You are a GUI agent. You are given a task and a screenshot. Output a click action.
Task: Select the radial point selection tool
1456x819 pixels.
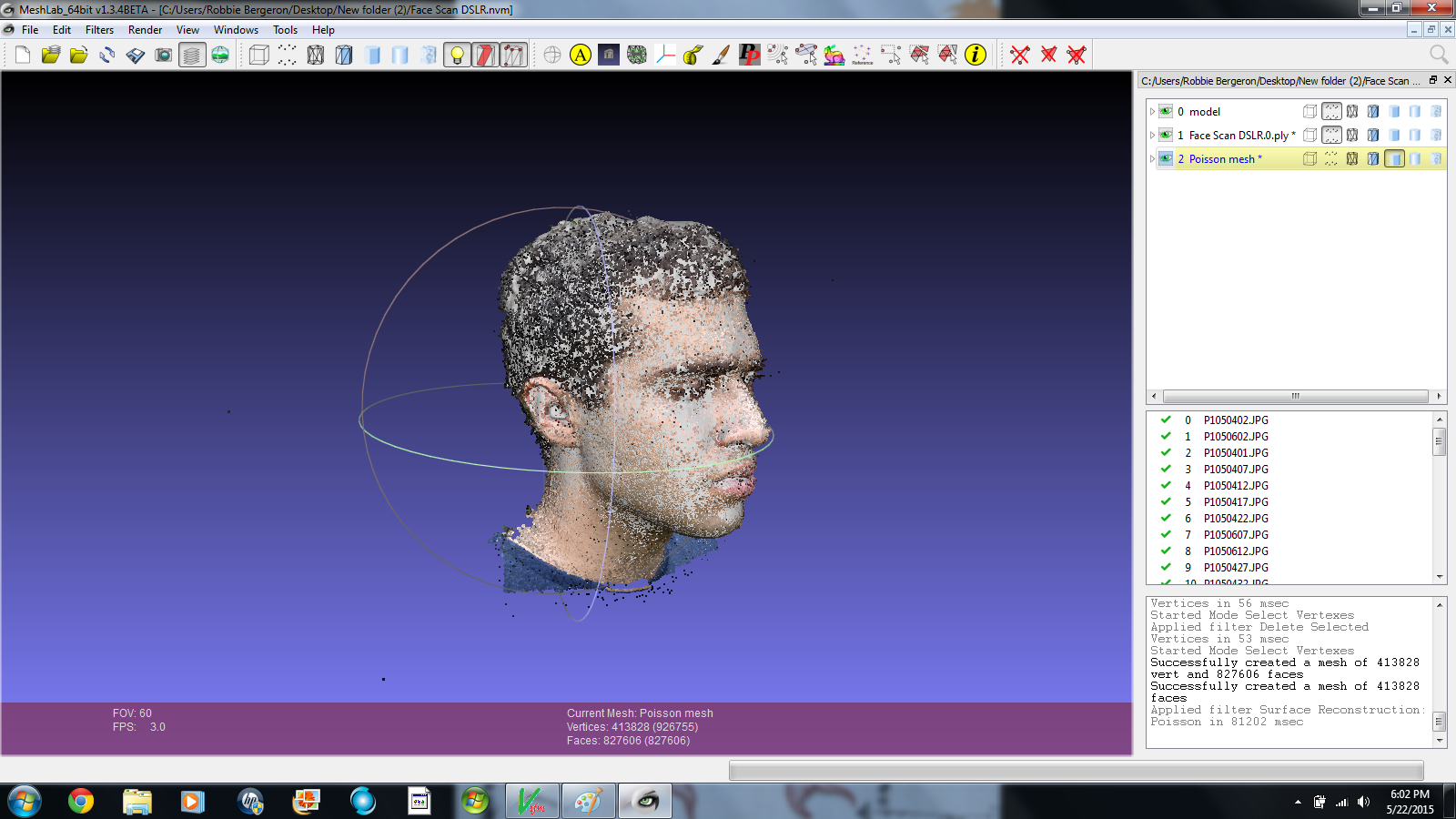[778, 56]
